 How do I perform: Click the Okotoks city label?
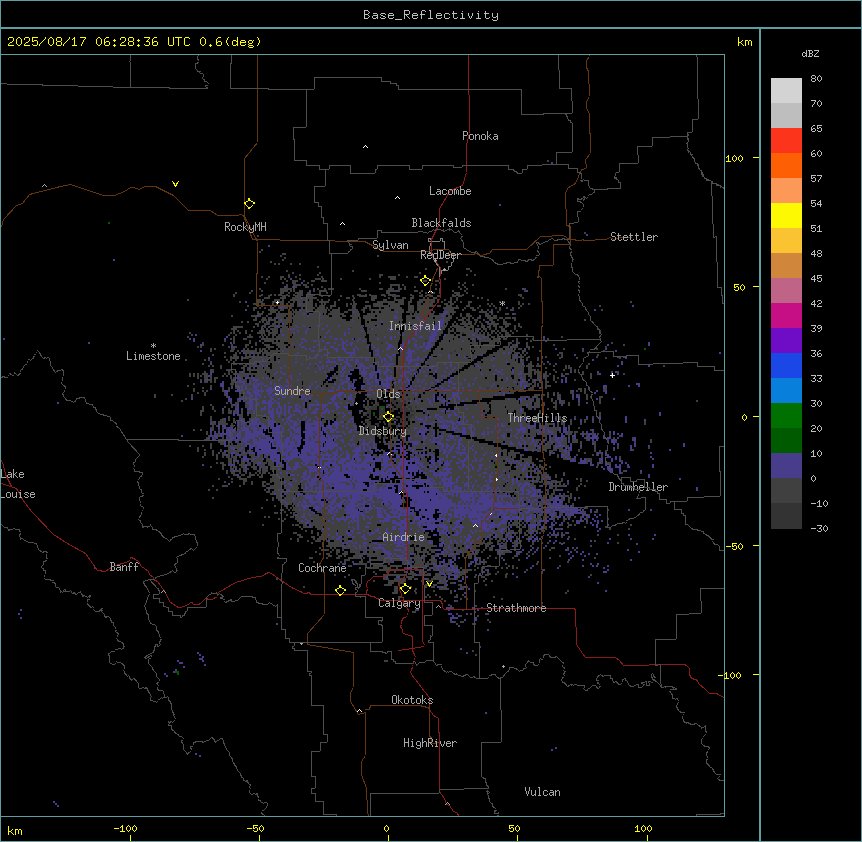click(412, 700)
